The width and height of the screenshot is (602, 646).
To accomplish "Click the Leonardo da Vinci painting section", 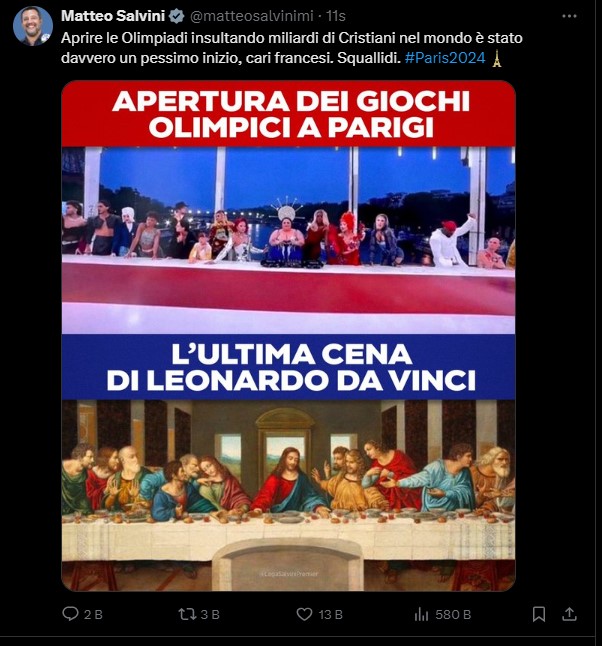I will (288, 495).
